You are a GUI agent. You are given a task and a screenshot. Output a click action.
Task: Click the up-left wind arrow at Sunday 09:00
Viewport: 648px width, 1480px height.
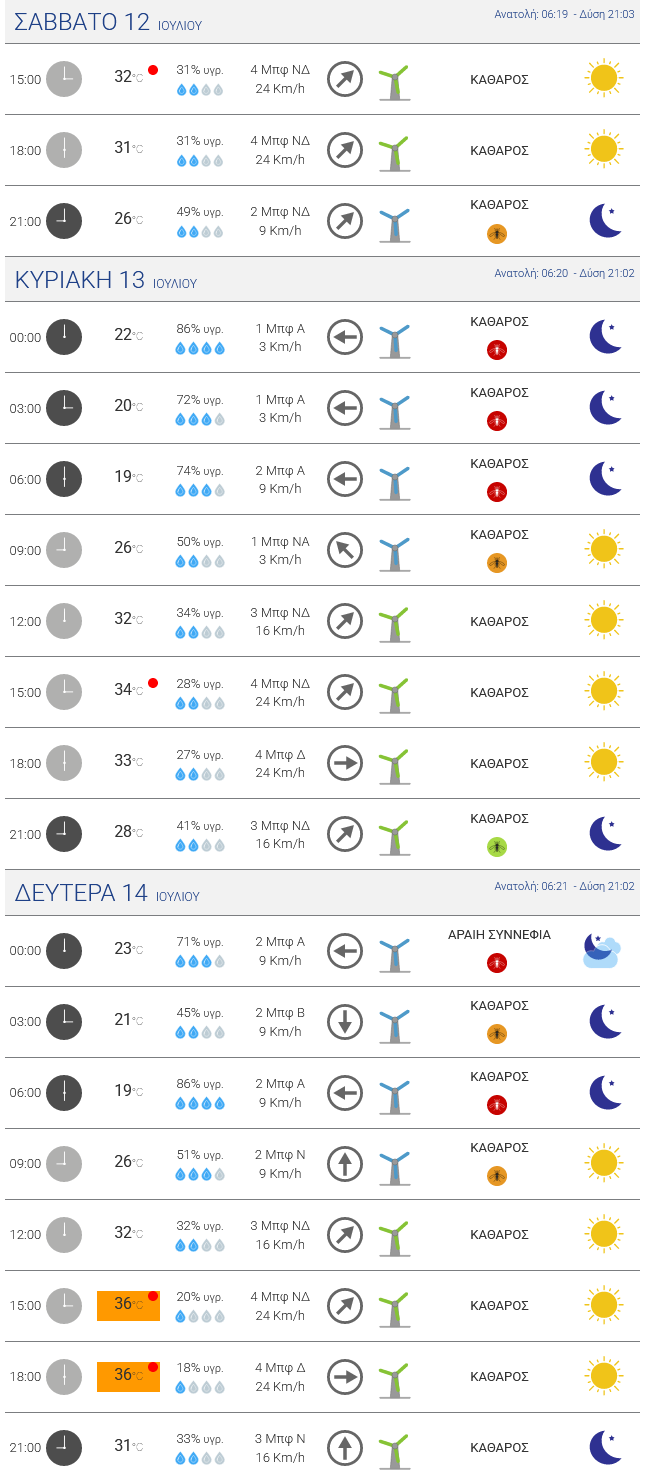[345, 551]
